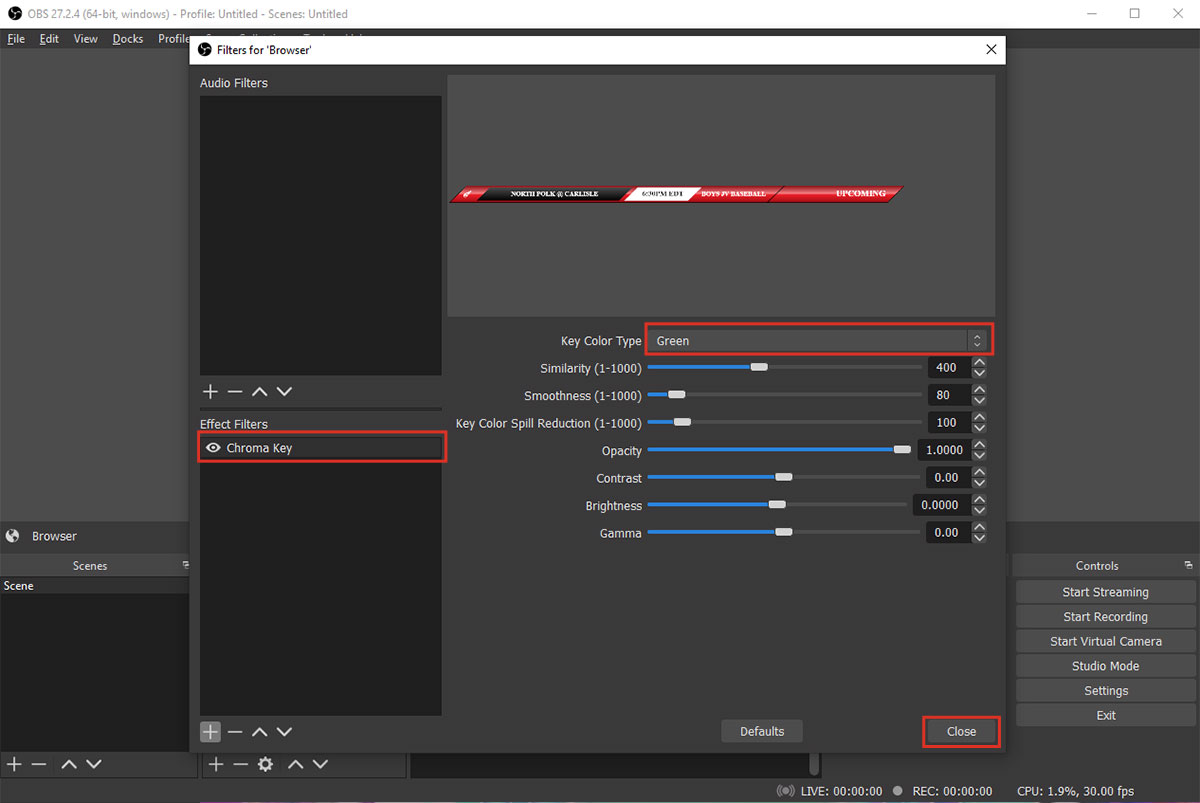Screen dimensions: 1200x803
Task: Click the live broadcast status icon
Action: click(786, 791)
